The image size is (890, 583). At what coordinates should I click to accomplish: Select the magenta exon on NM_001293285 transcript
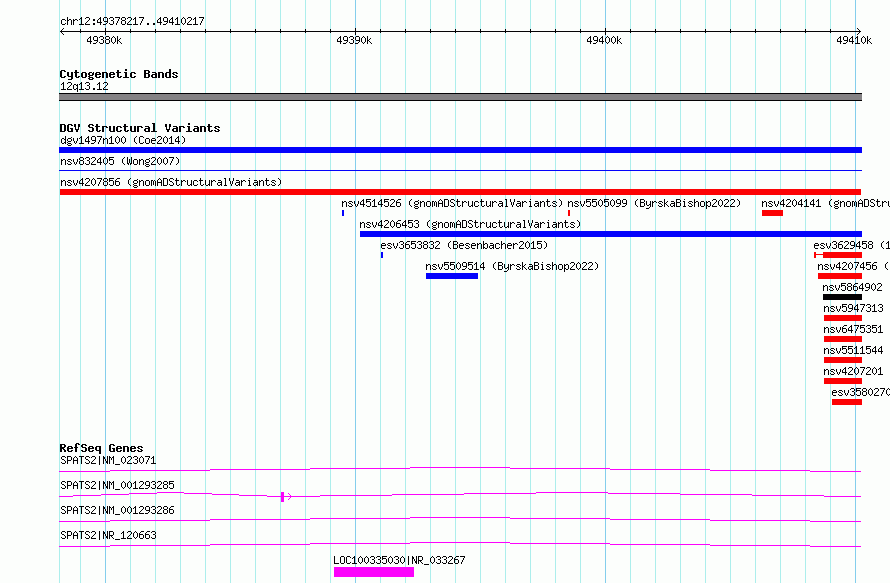pyautogui.click(x=282, y=497)
